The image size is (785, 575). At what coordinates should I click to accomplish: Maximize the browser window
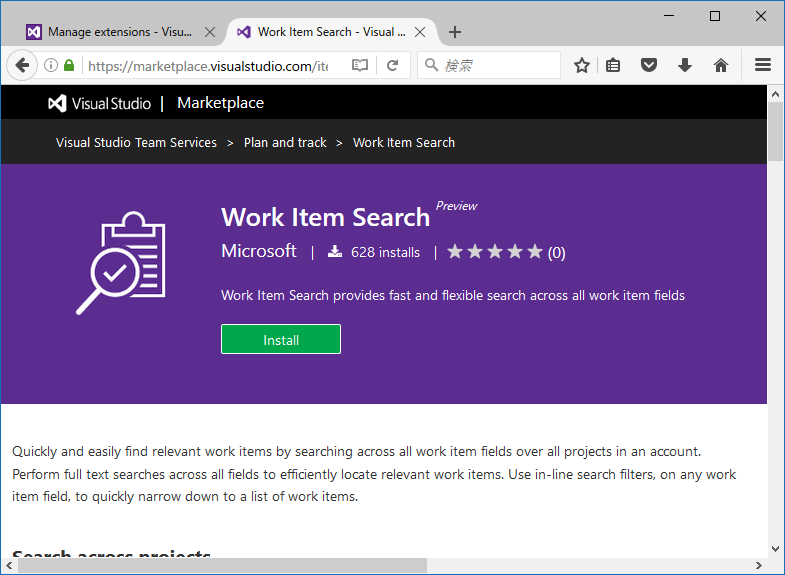[715, 16]
